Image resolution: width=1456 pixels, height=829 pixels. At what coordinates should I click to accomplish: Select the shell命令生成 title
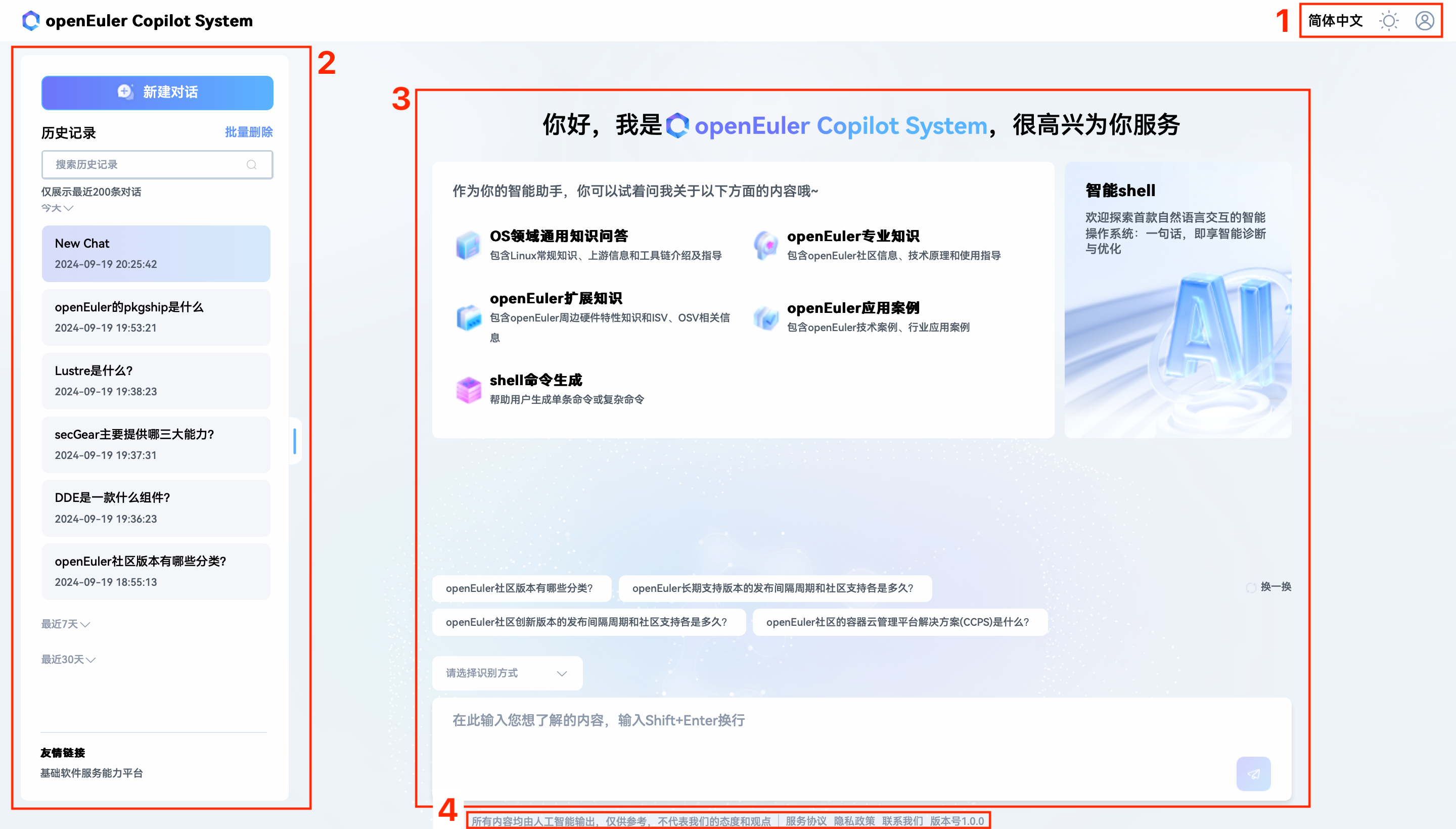[536, 380]
